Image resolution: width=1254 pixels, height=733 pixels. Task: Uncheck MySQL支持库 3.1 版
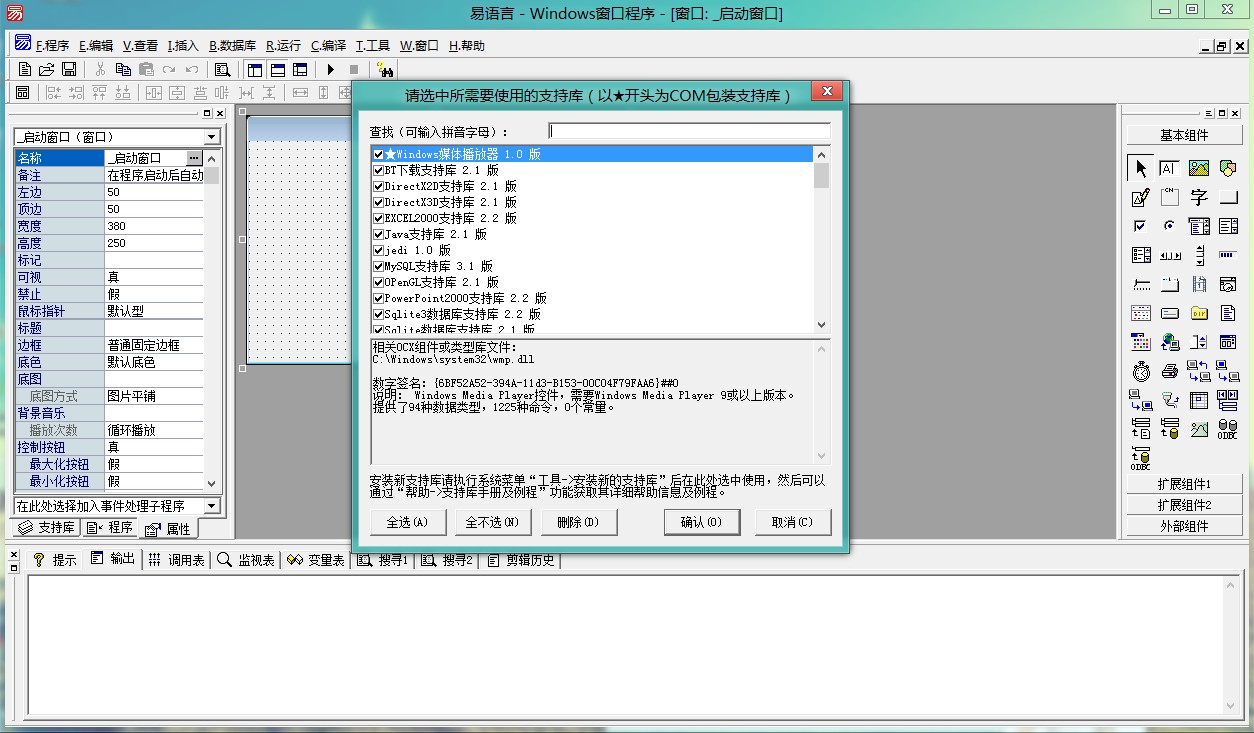point(378,266)
